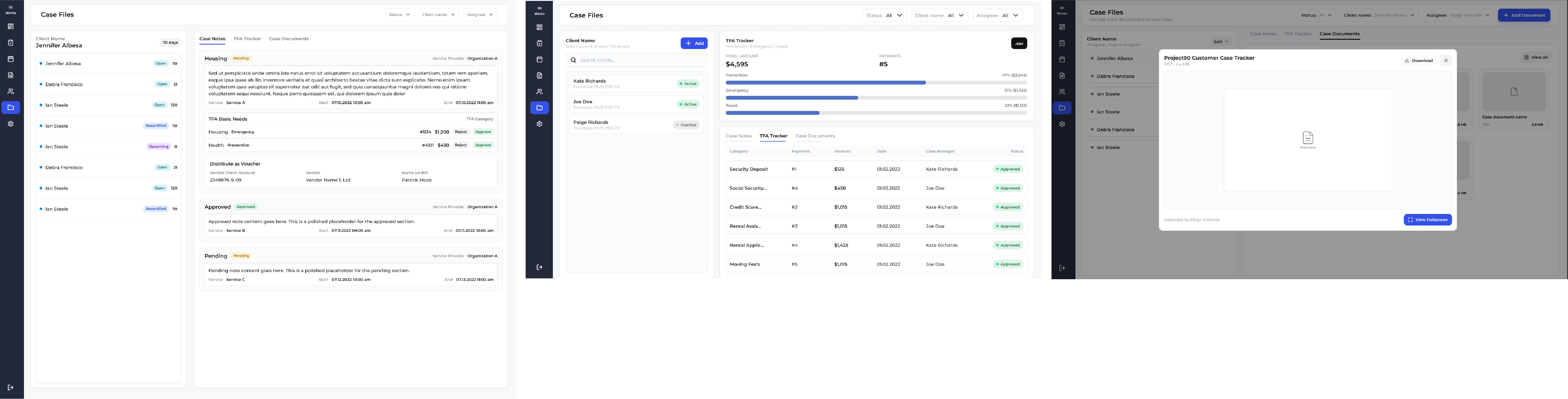Select Paige Richards client card marked Inactive
This screenshot has height=399, width=1568.
tap(637, 125)
